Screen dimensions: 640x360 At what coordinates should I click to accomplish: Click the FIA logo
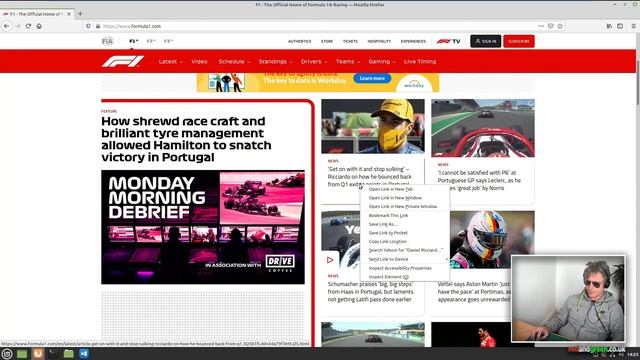[x=107, y=41]
